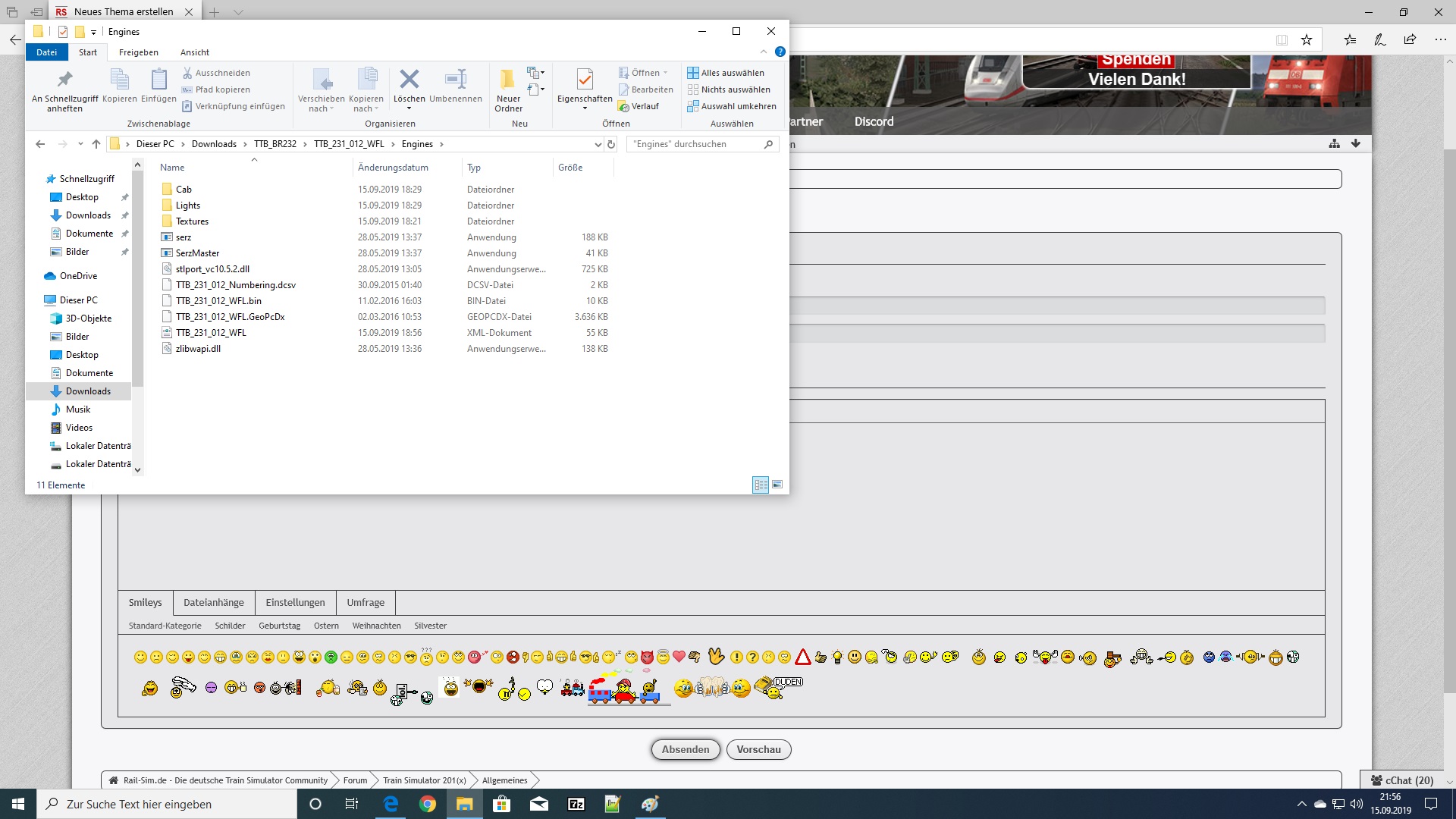Switch to the Dateianhänge tab
The height and width of the screenshot is (819, 1456).
tap(214, 602)
